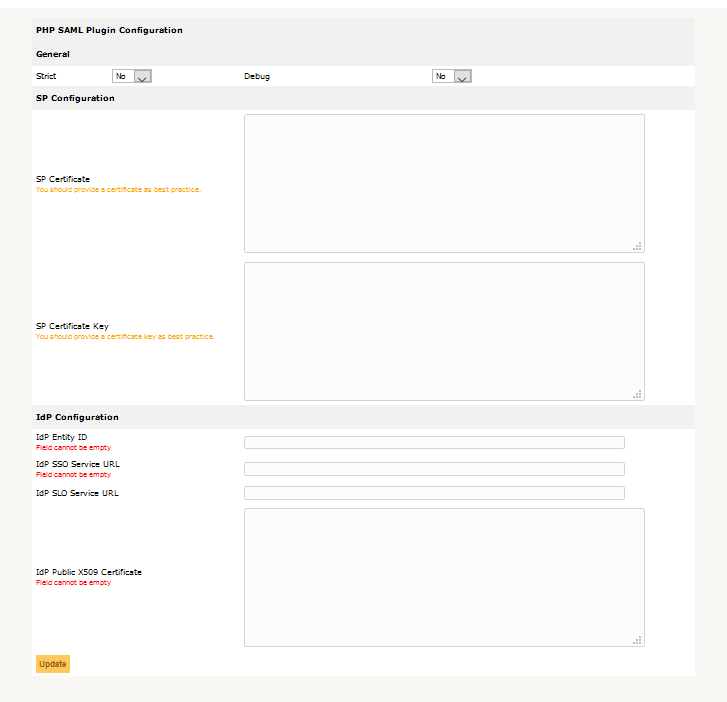Click the 'SP Certificate Key' label
The height and width of the screenshot is (702, 727).
72,326
